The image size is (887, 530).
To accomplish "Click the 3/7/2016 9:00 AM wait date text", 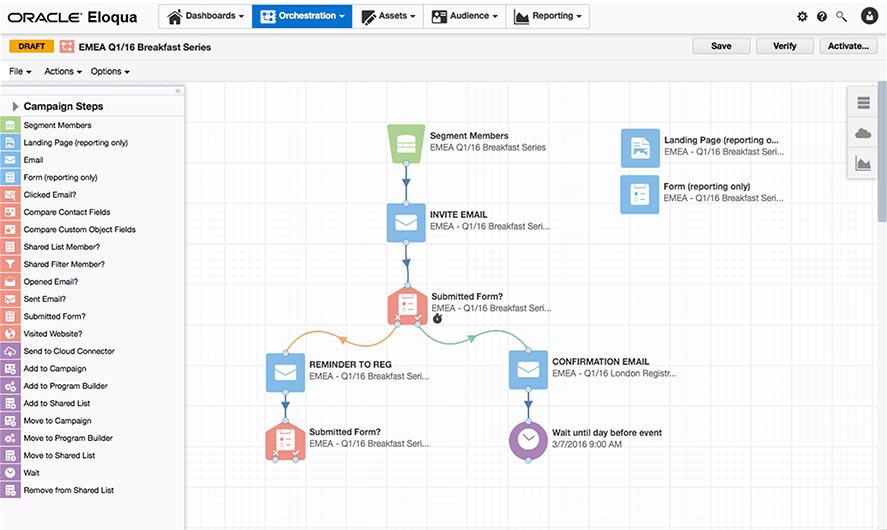I will 587,445.
